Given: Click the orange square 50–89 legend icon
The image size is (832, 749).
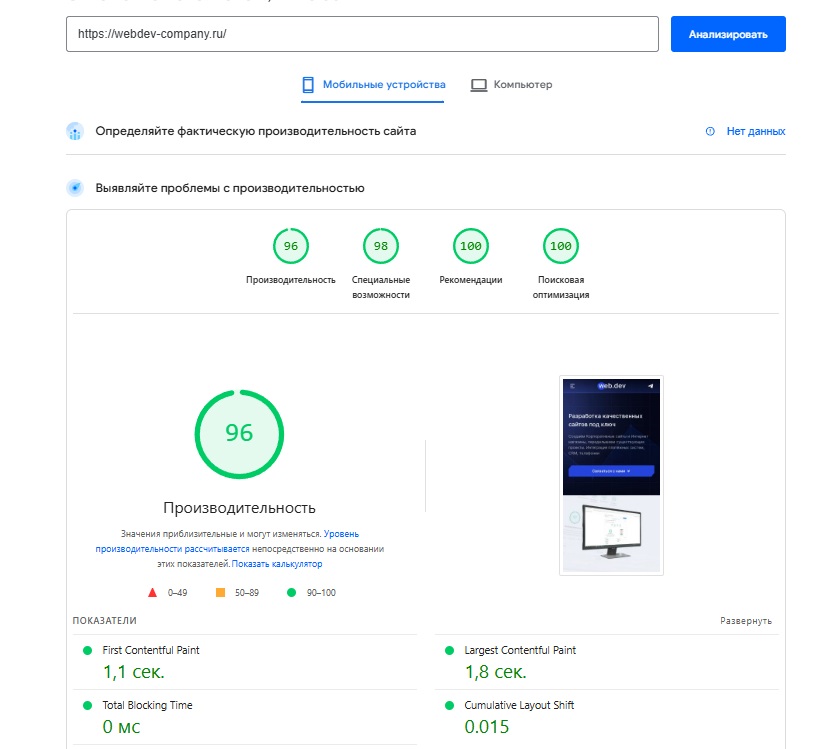Looking at the screenshot, I should click(x=220, y=593).
